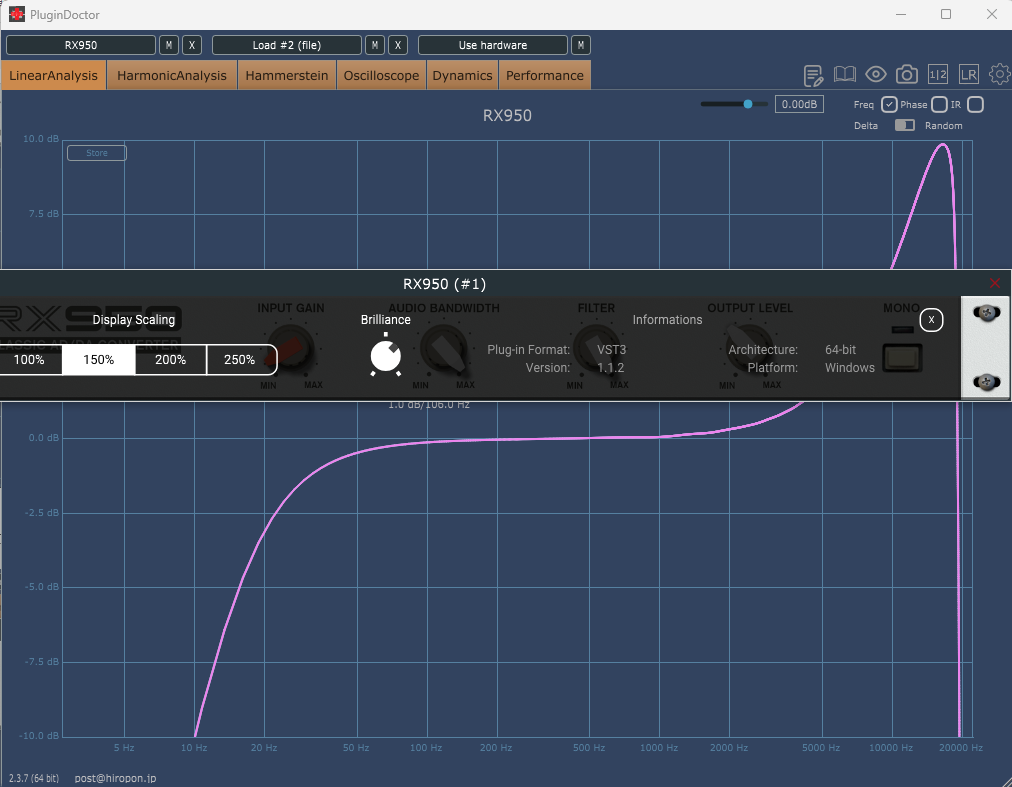Click Load #2 (file) button
The width and height of the screenshot is (1012, 787).
[x=287, y=45]
